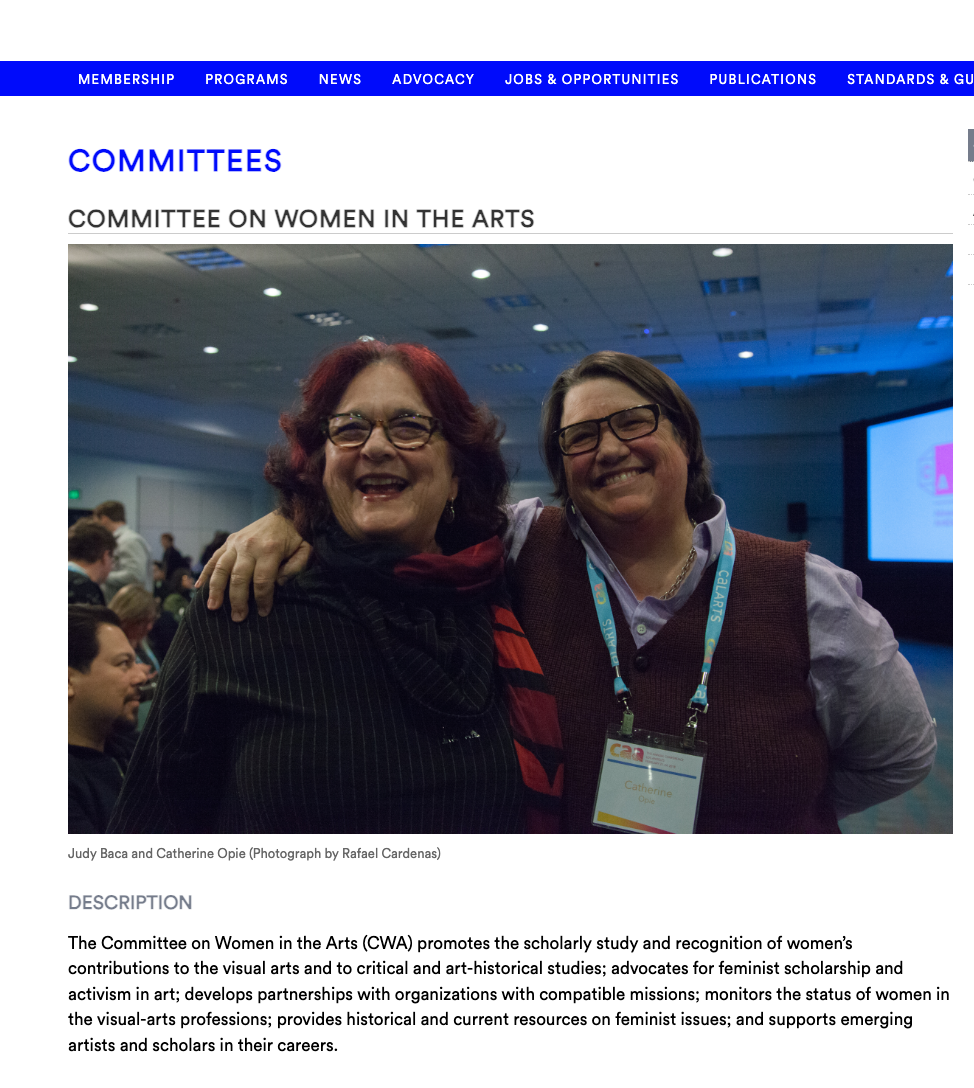Viewport: 974px width, 1088px height.
Task: Open the Advocacy menu item
Action: point(433,79)
